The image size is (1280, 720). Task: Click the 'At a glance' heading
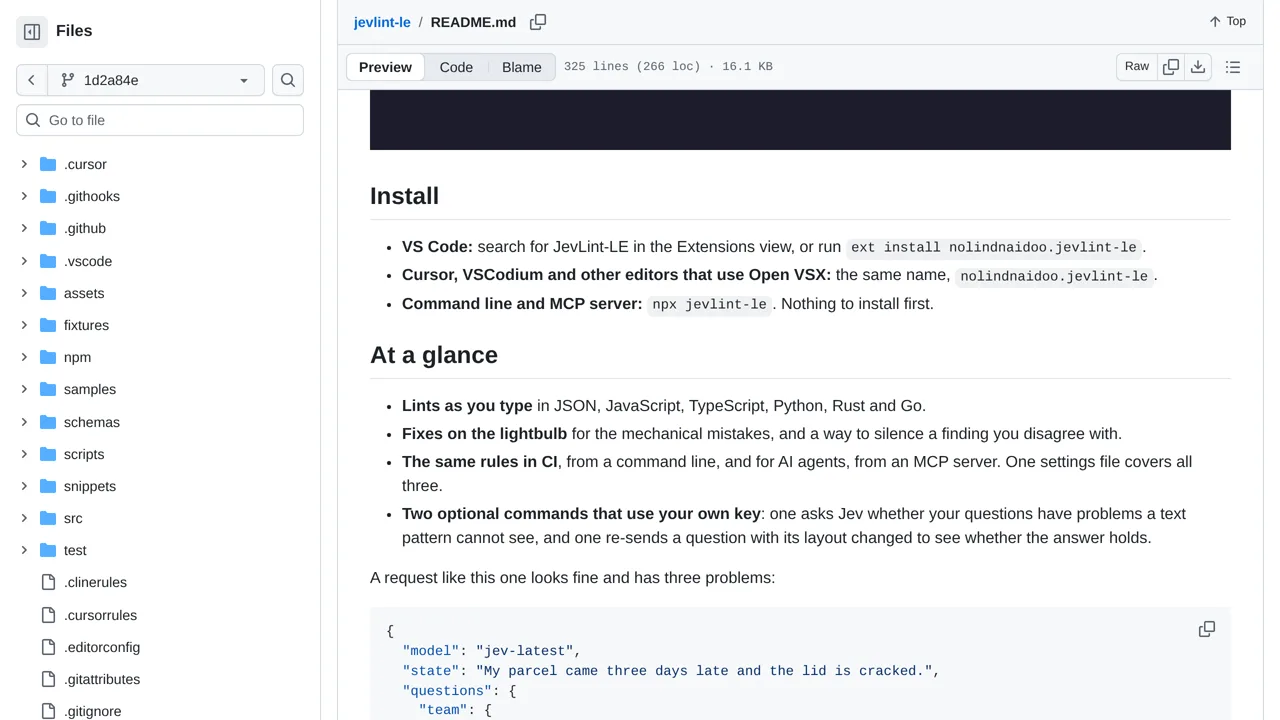coord(434,355)
